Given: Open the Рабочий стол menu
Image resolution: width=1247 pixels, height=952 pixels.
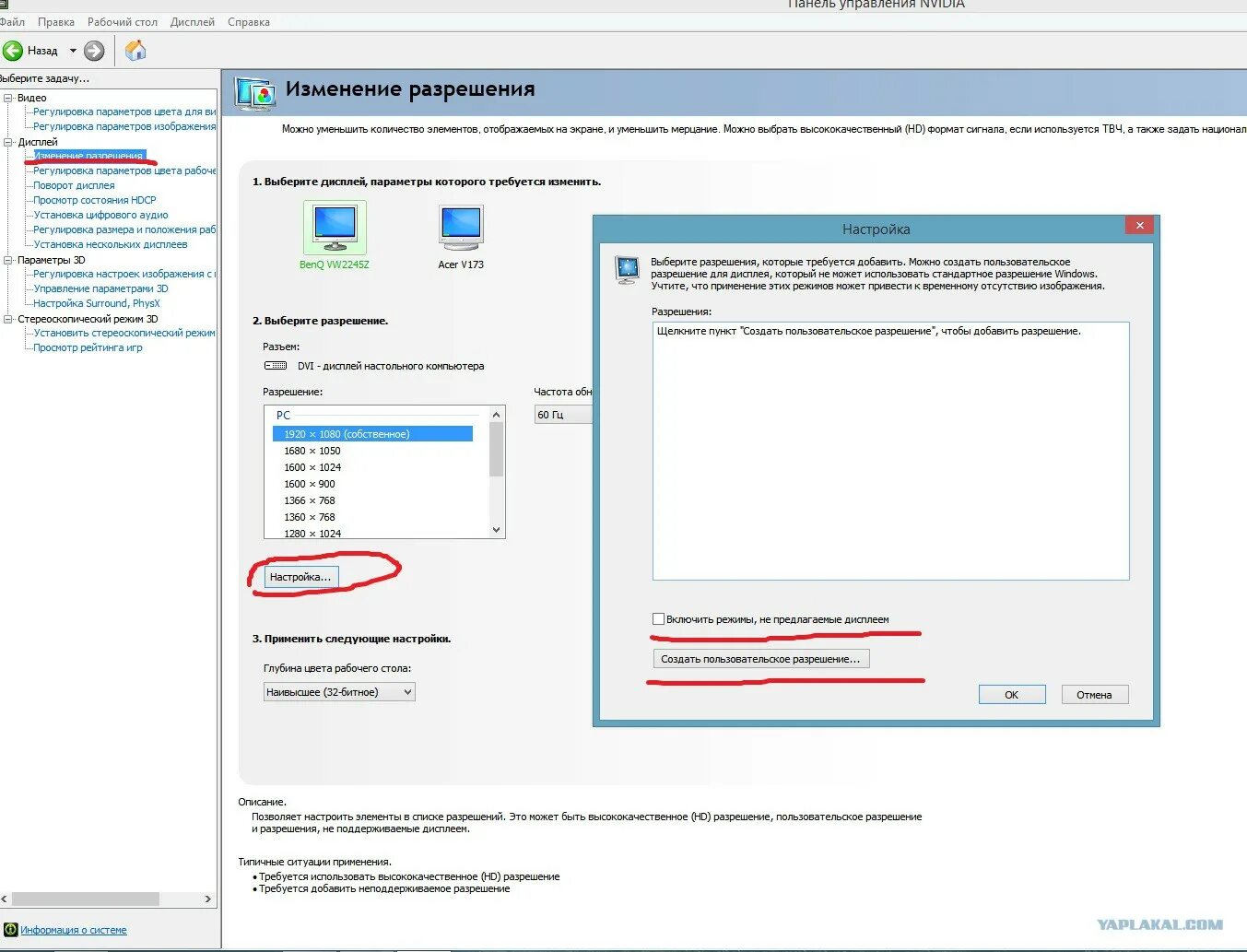Looking at the screenshot, I should tap(123, 22).
